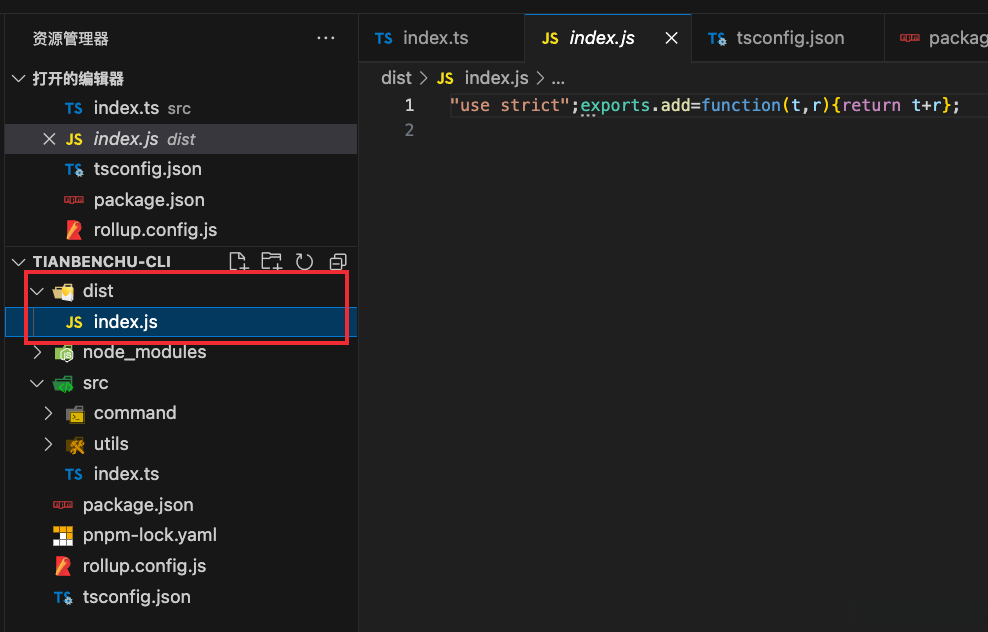The height and width of the screenshot is (632, 988).
Task: Open rollup.config.js in the project tree
Action: click(x=144, y=566)
